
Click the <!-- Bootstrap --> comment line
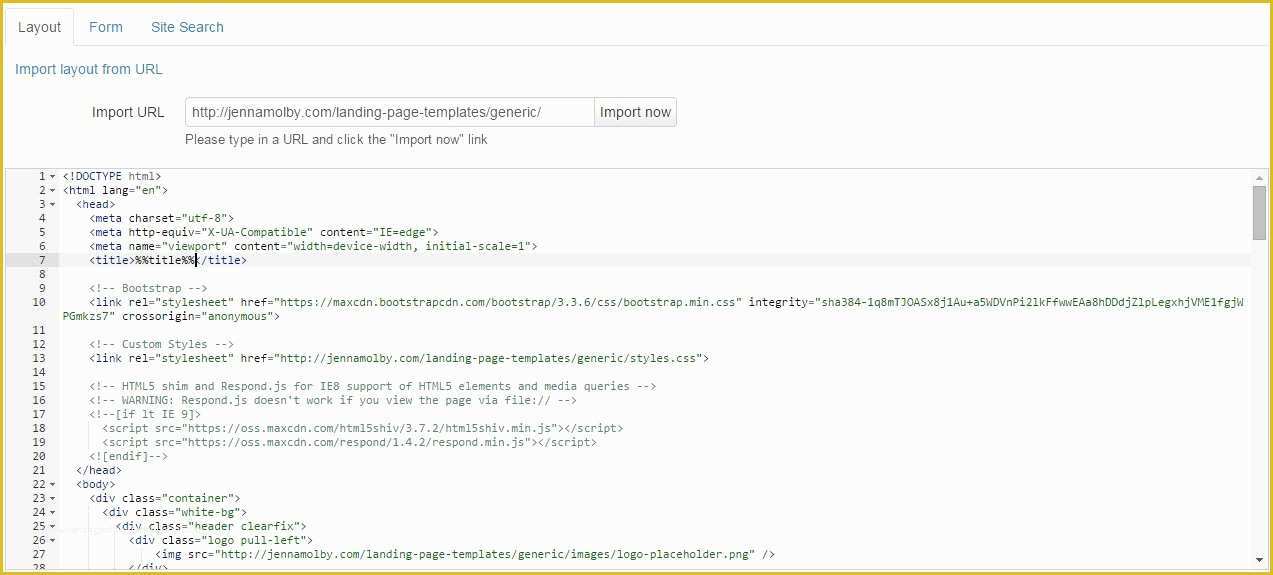coord(148,288)
